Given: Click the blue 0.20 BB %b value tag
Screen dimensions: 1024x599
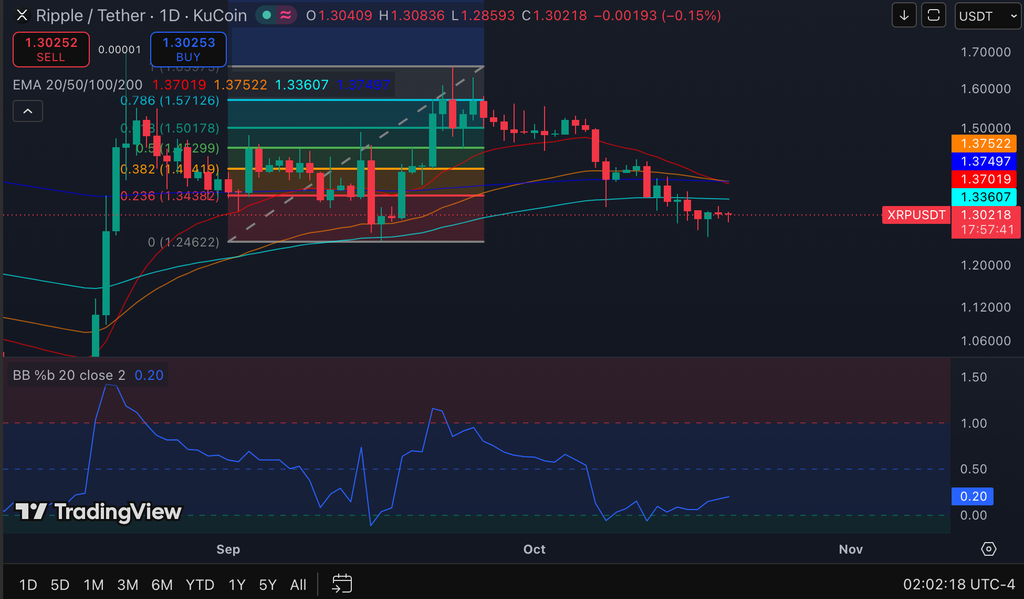Looking at the screenshot, I should 972,496.
